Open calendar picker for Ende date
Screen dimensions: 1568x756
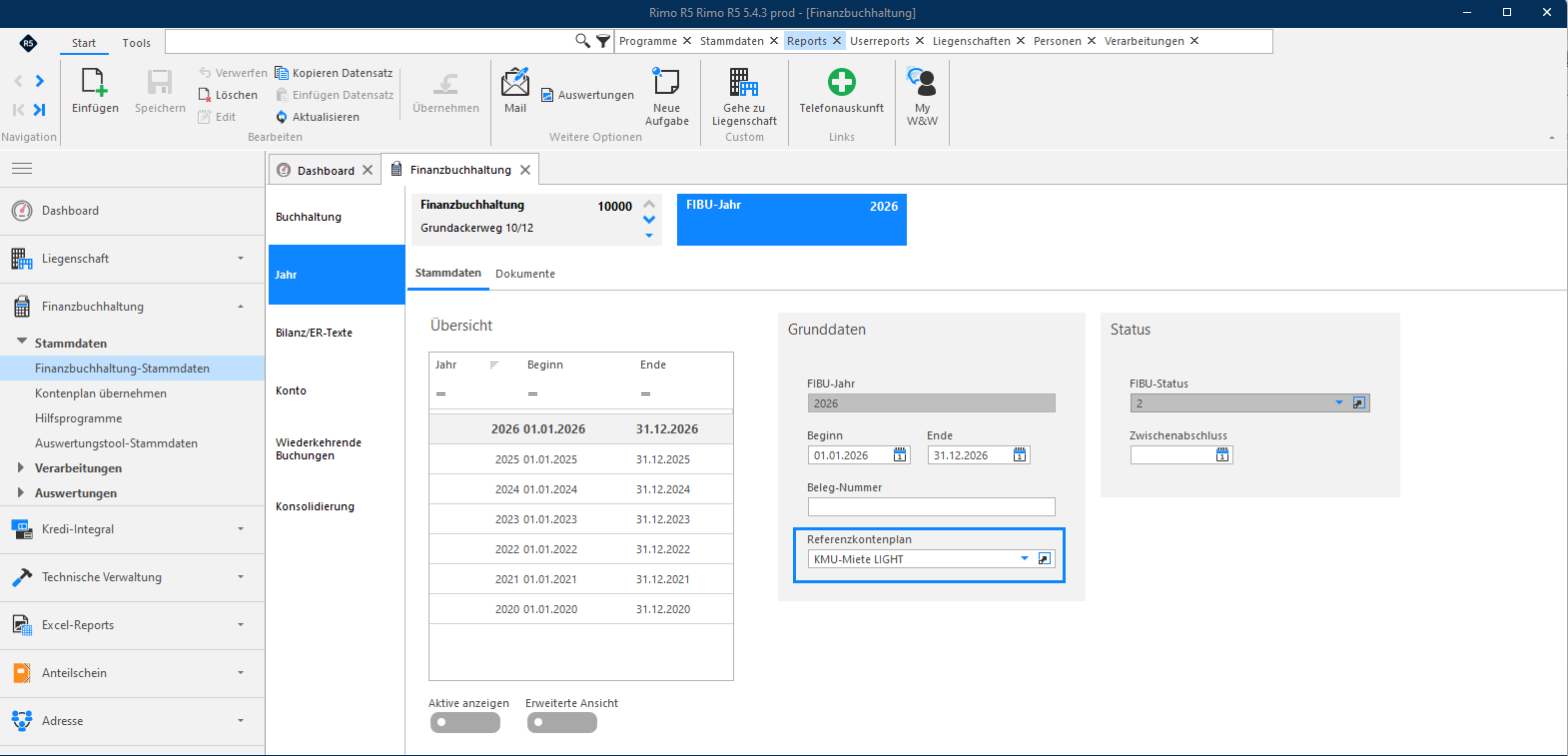coord(1020,455)
